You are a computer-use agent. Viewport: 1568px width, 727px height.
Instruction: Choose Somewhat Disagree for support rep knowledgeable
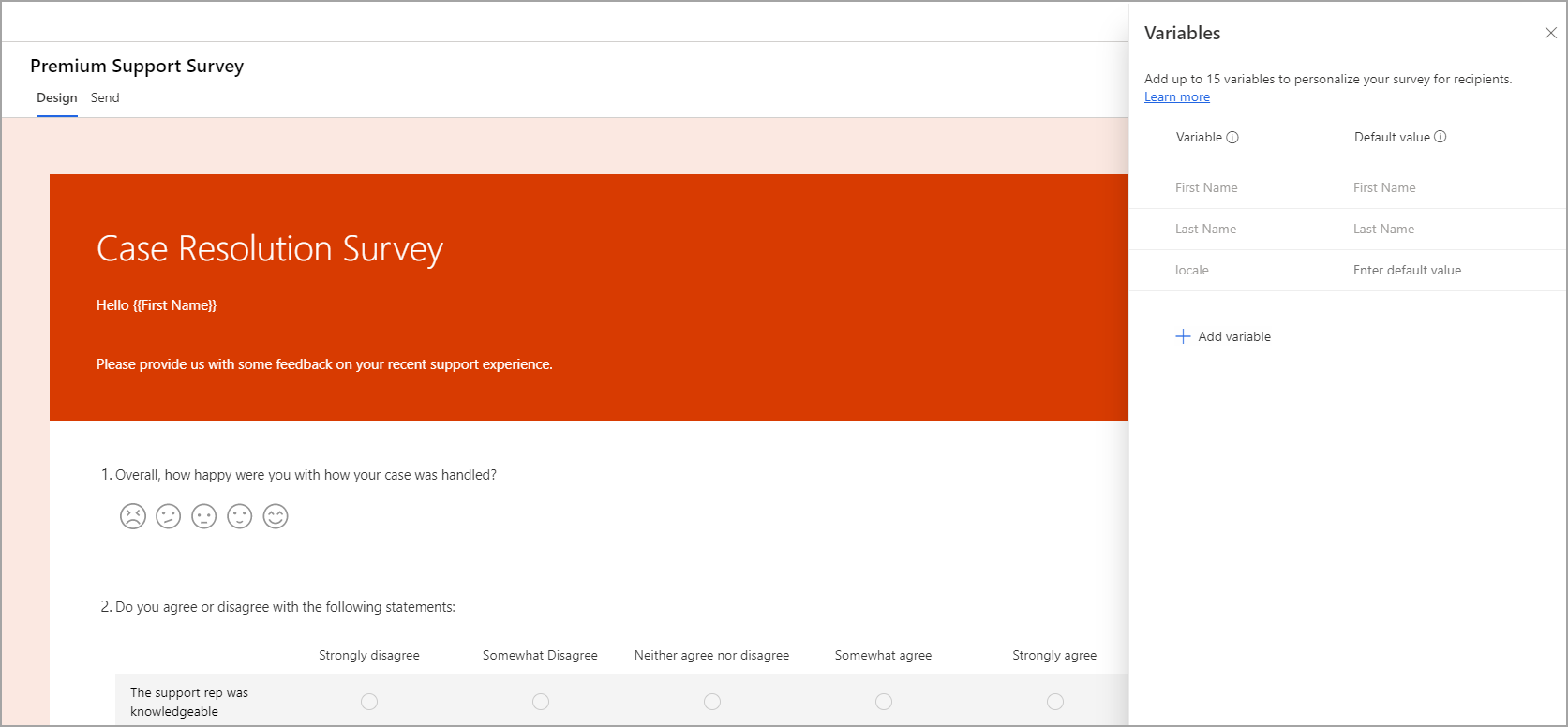pos(541,702)
